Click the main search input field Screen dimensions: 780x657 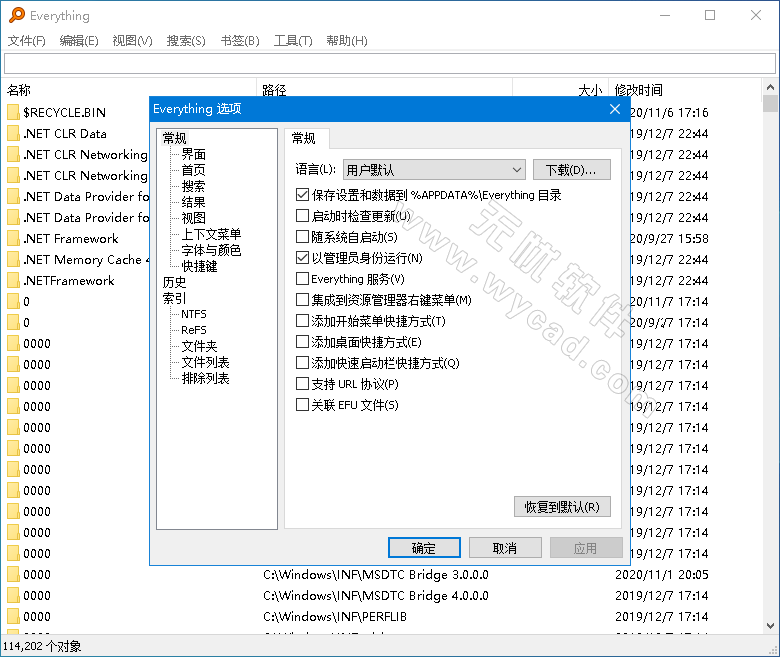click(x=389, y=64)
